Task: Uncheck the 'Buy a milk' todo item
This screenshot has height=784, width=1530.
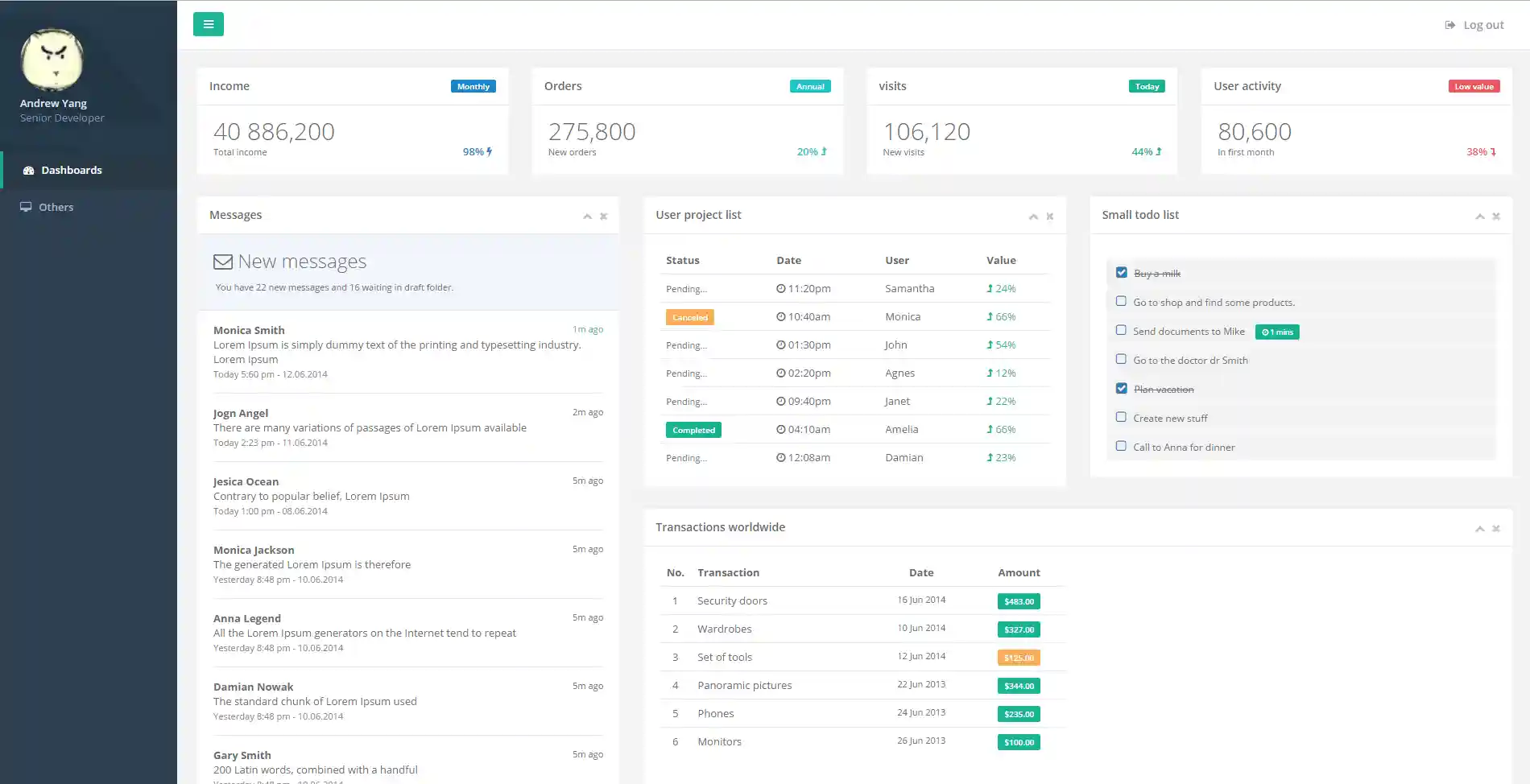Action: click(1121, 273)
